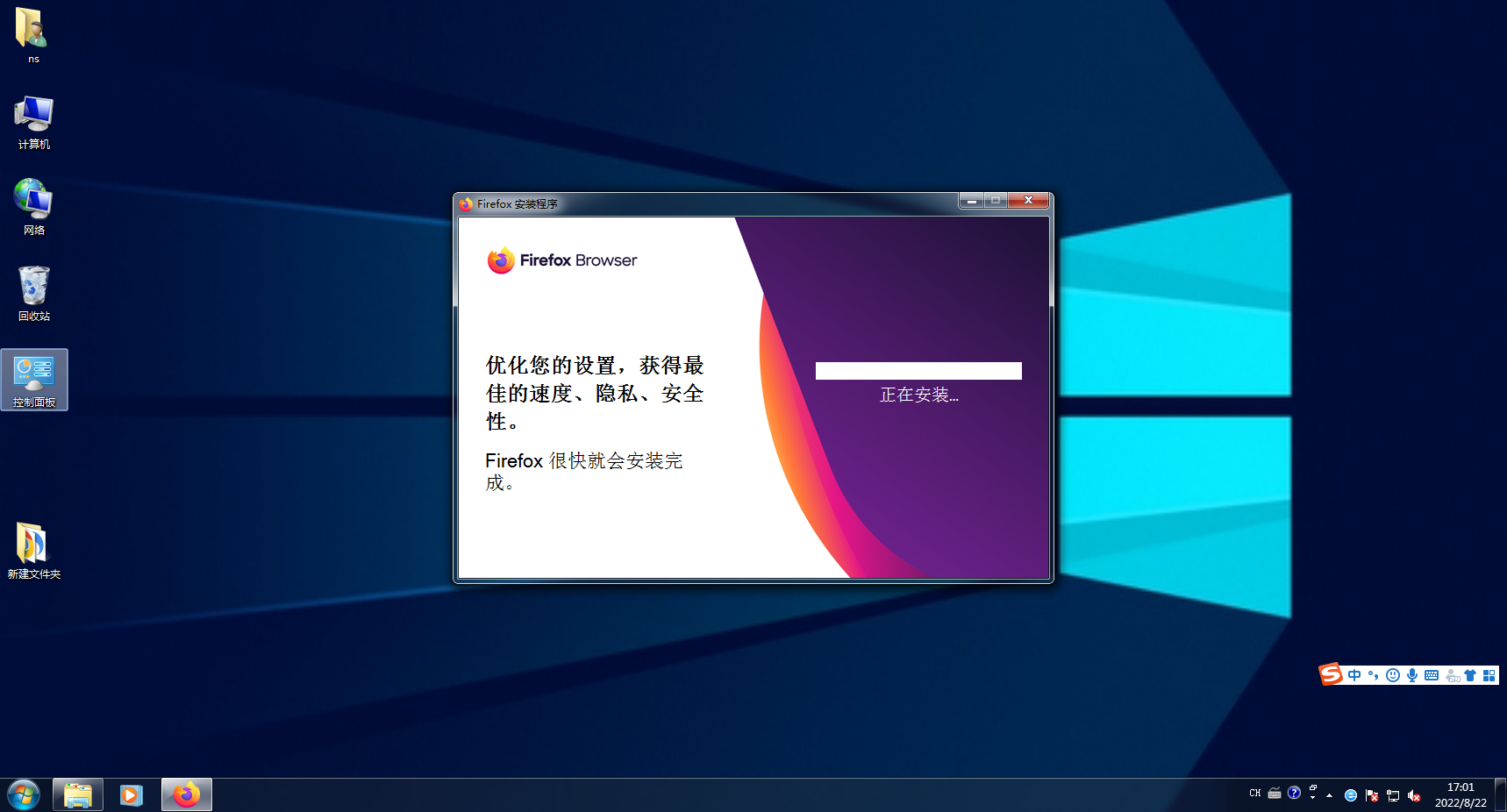This screenshot has height=812, width=1507.
Task: Toggle Chinese punctuation mode on IME bar
Action: (x=1374, y=675)
